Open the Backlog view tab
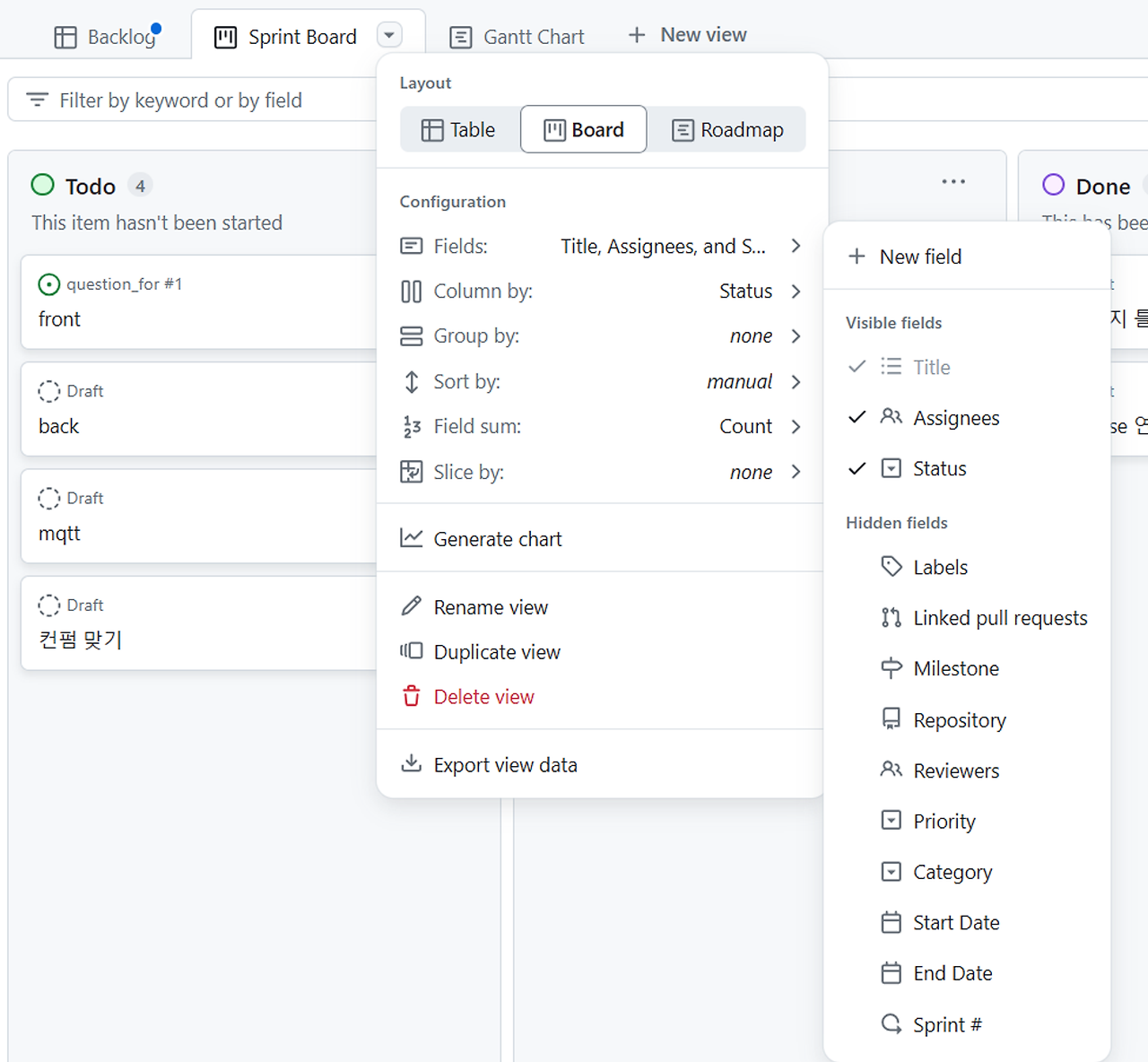 (106, 37)
